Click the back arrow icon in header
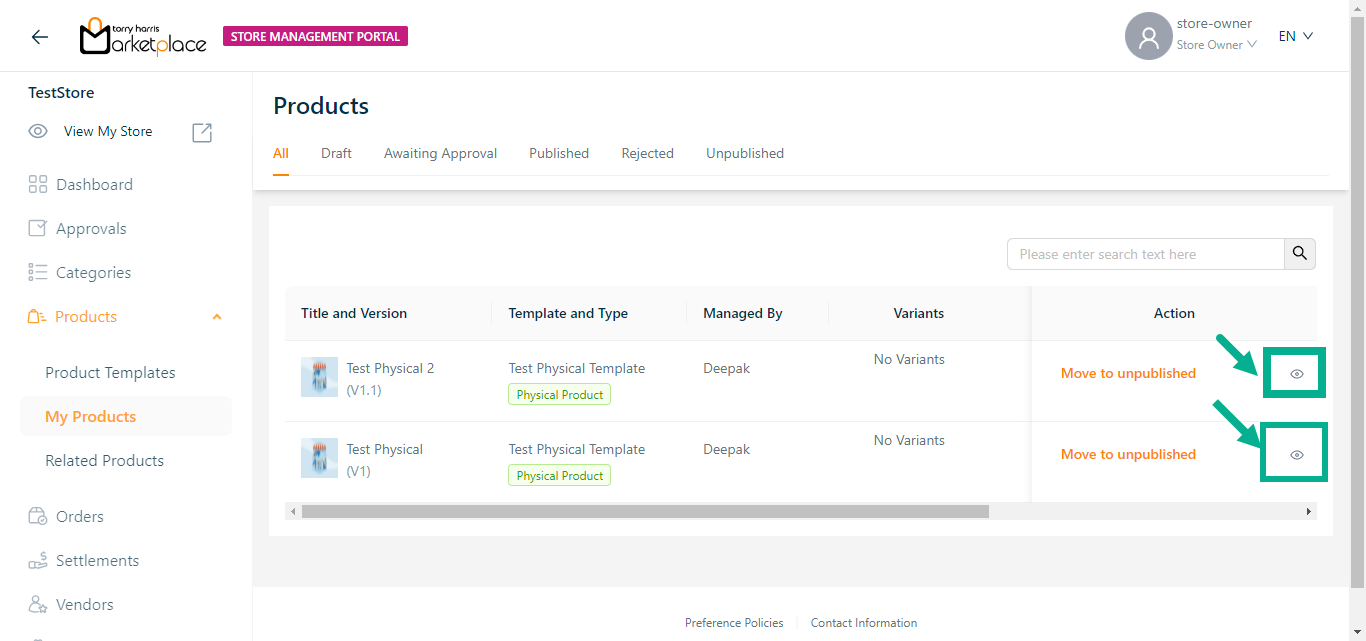 39,37
